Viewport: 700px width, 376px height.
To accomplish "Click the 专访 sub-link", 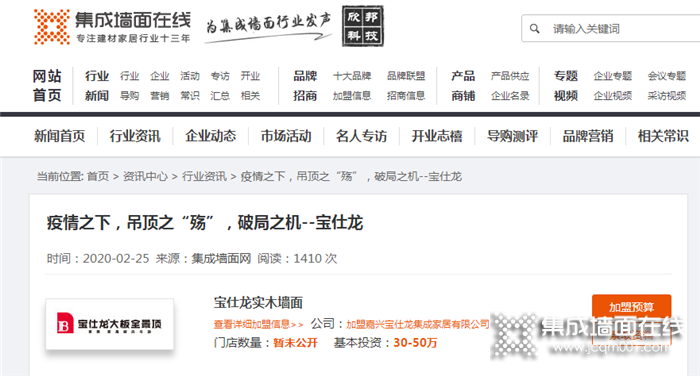I will (220, 76).
